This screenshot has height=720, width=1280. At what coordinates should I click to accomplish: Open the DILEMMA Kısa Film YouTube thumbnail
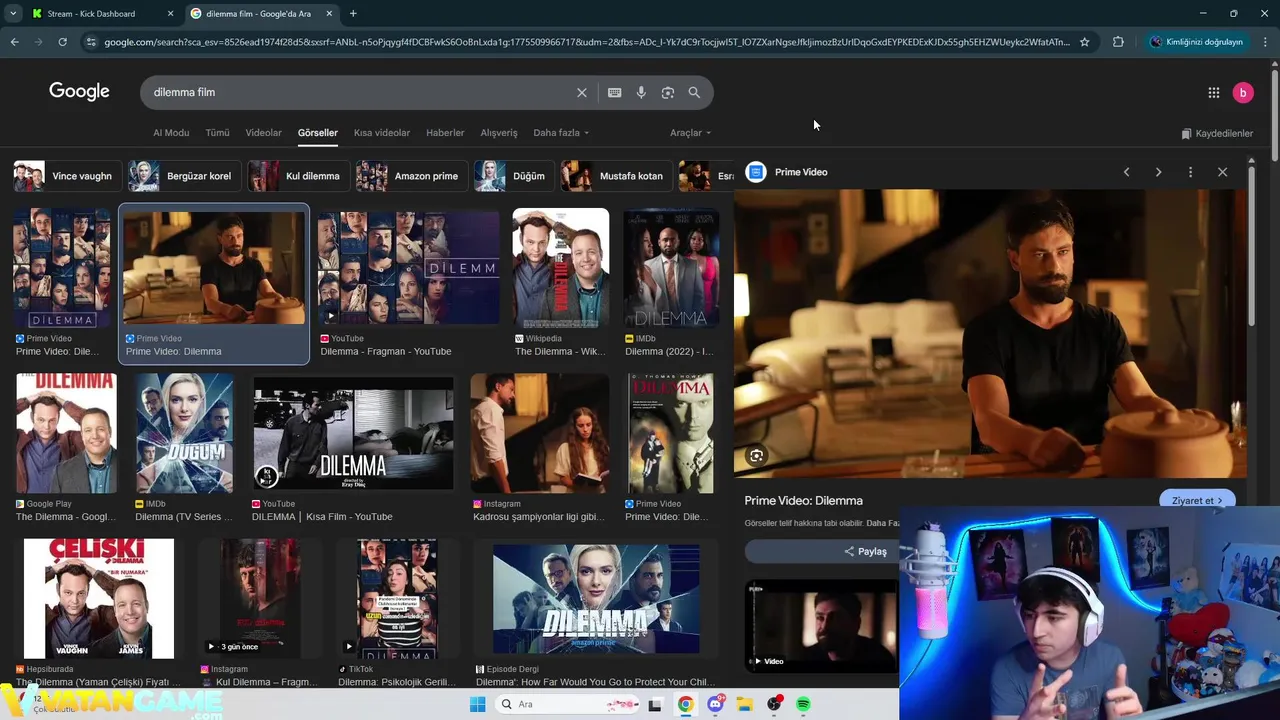pyautogui.click(x=353, y=432)
